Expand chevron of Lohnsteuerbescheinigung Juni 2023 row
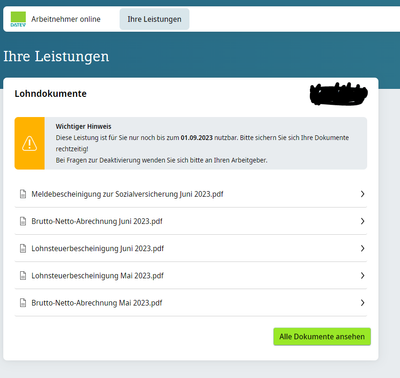This screenshot has height=378, width=400. coord(362,249)
